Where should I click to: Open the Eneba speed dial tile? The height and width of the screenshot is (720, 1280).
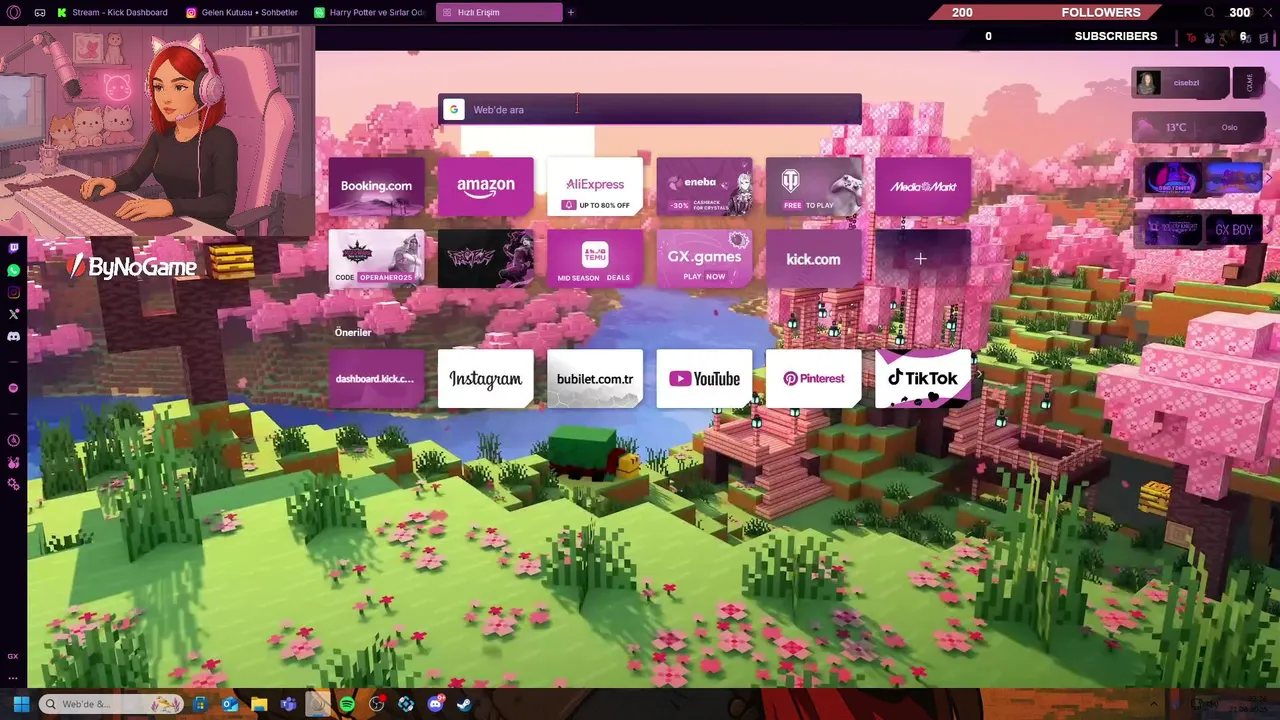tap(704, 186)
